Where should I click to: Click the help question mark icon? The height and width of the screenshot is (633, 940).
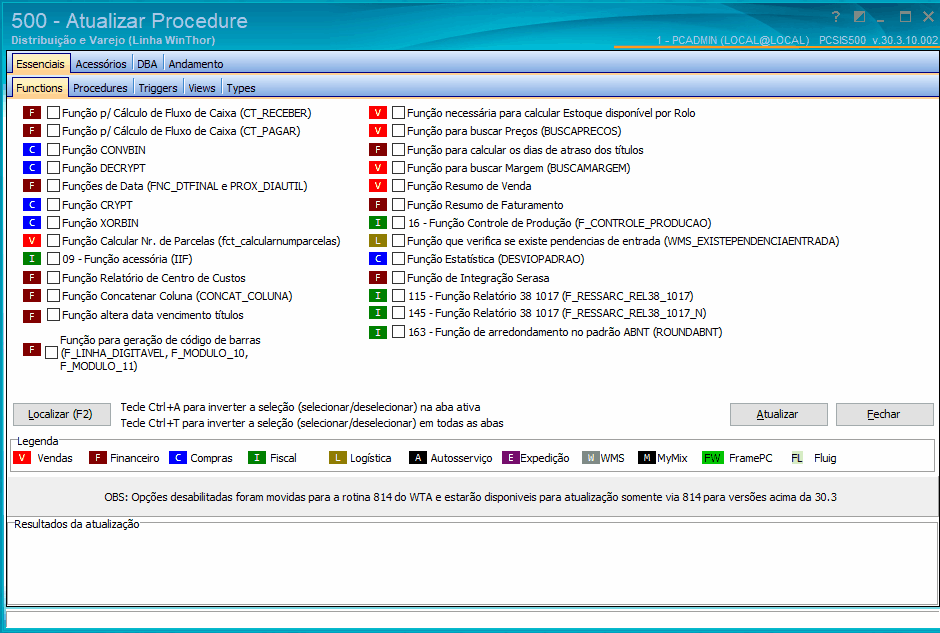point(836,17)
